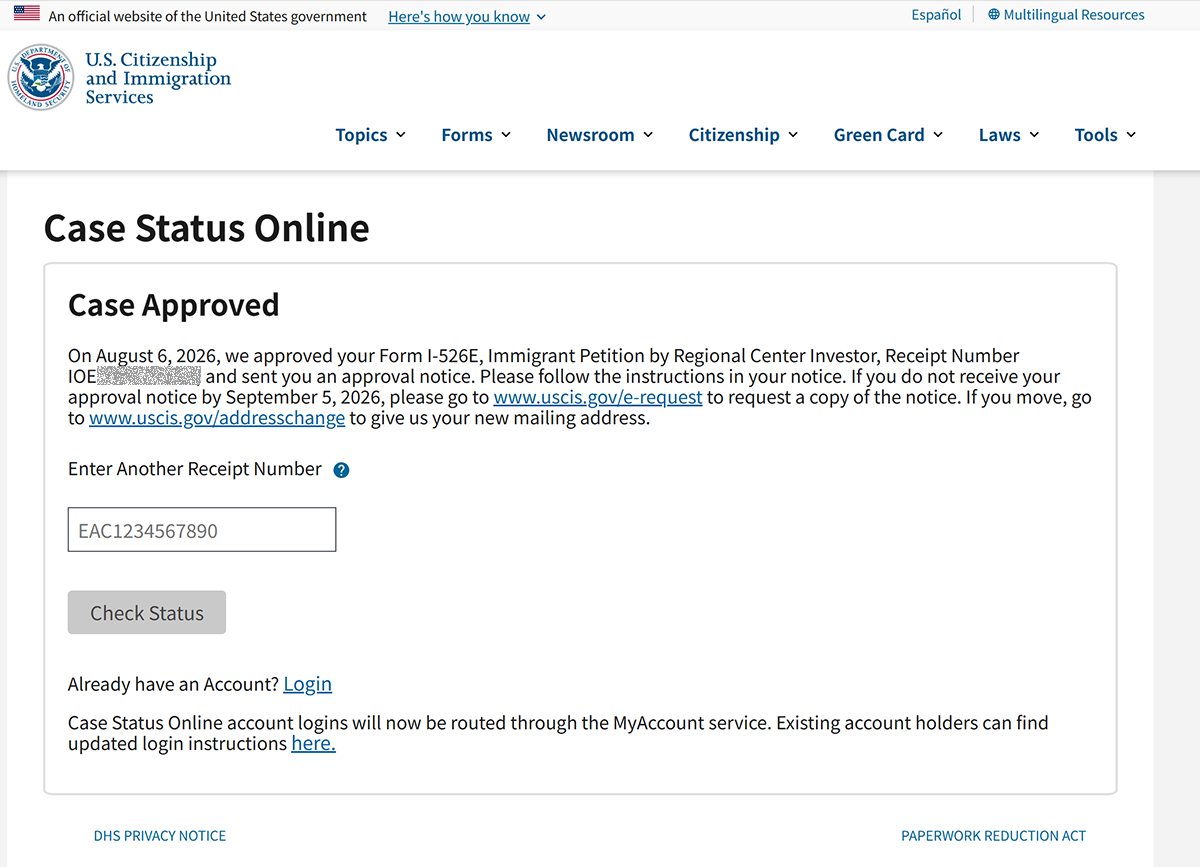Image resolution: width=1200 pixels, height=867 pixels.
Task: Click the receipt number input field
Action: [x=202, y=530]
